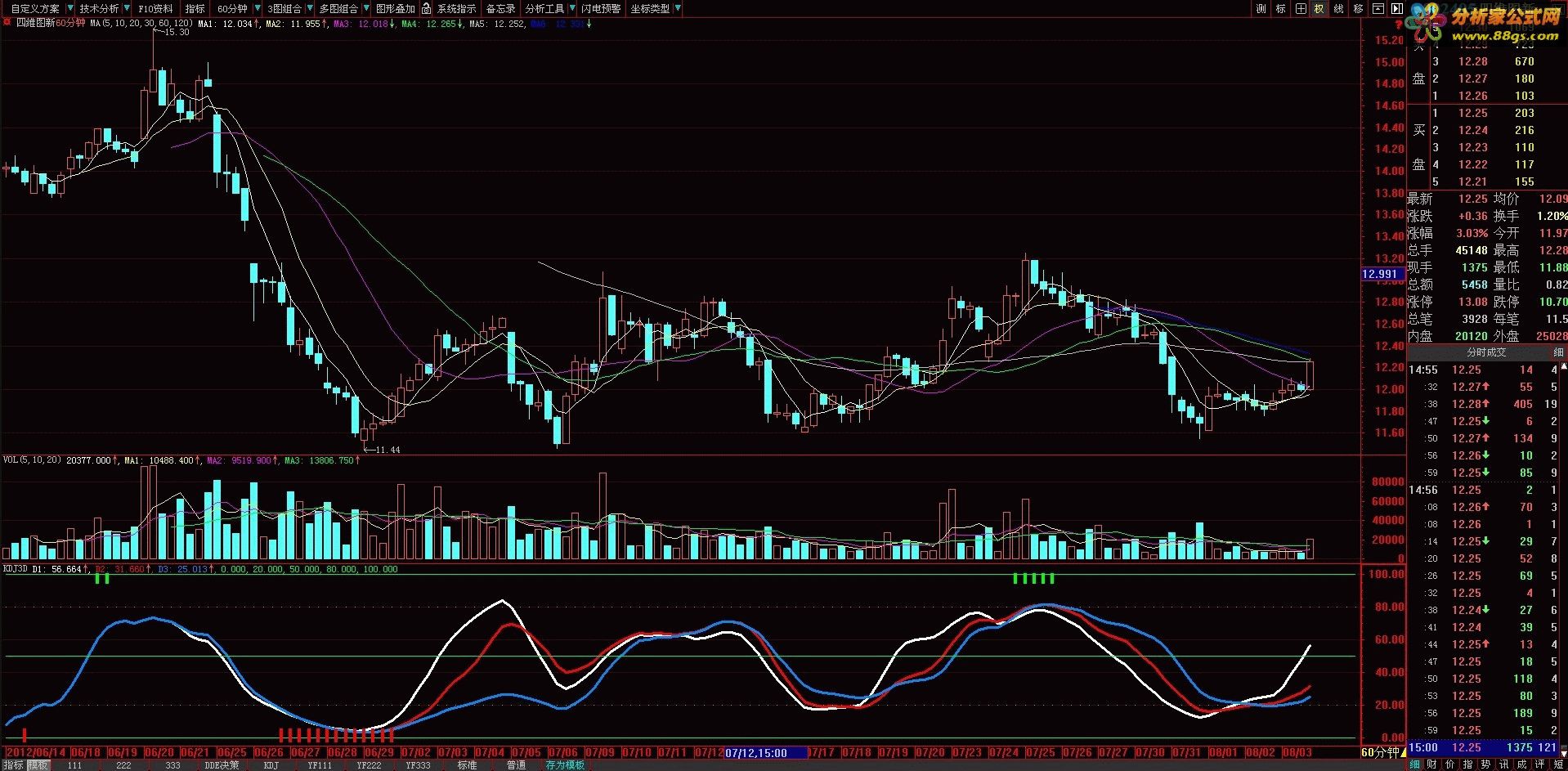
Task: Select the 价 tab at bottom right
Action: (1450, 764)
